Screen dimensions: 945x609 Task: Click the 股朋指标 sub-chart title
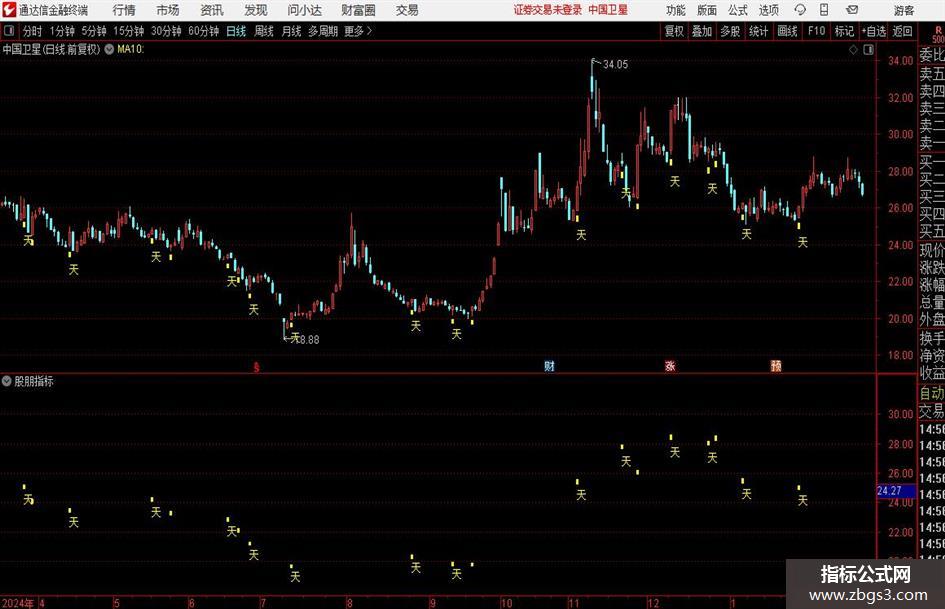click(34, 381)
